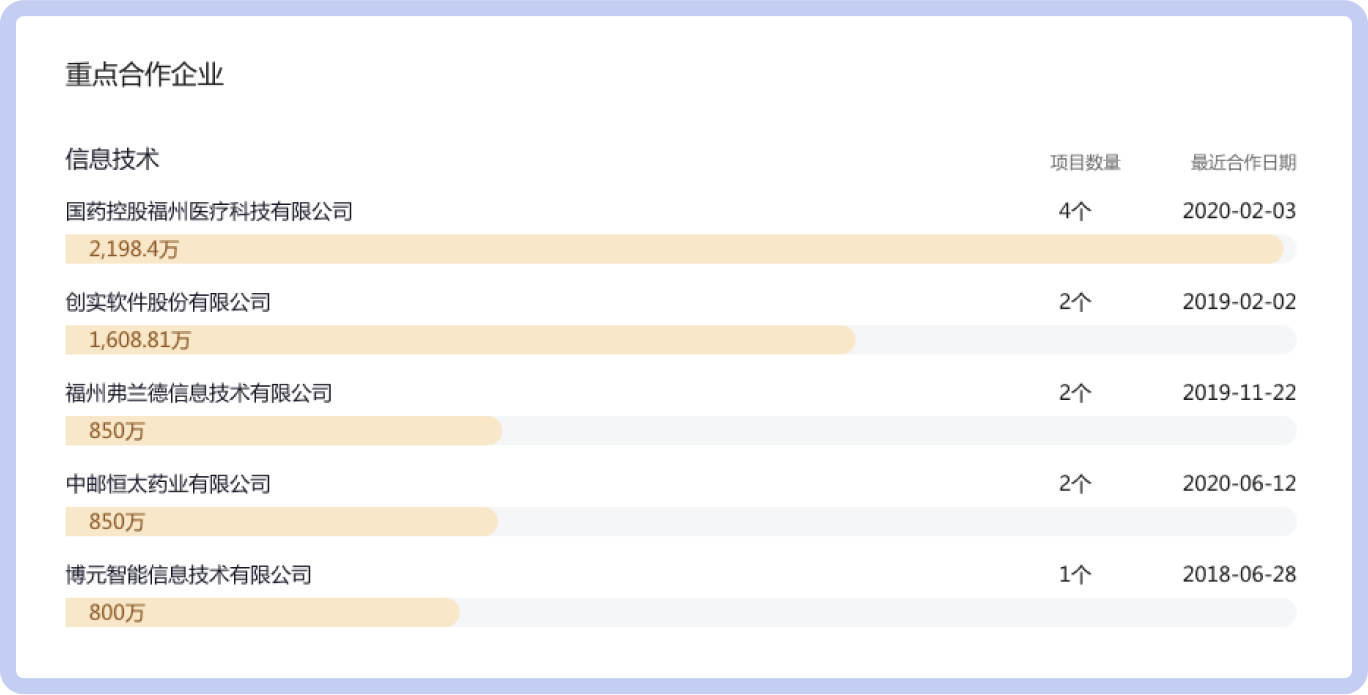Click the 800万 progress bar
This screenshot has height=695, width=1368.
tap(681, 613)
